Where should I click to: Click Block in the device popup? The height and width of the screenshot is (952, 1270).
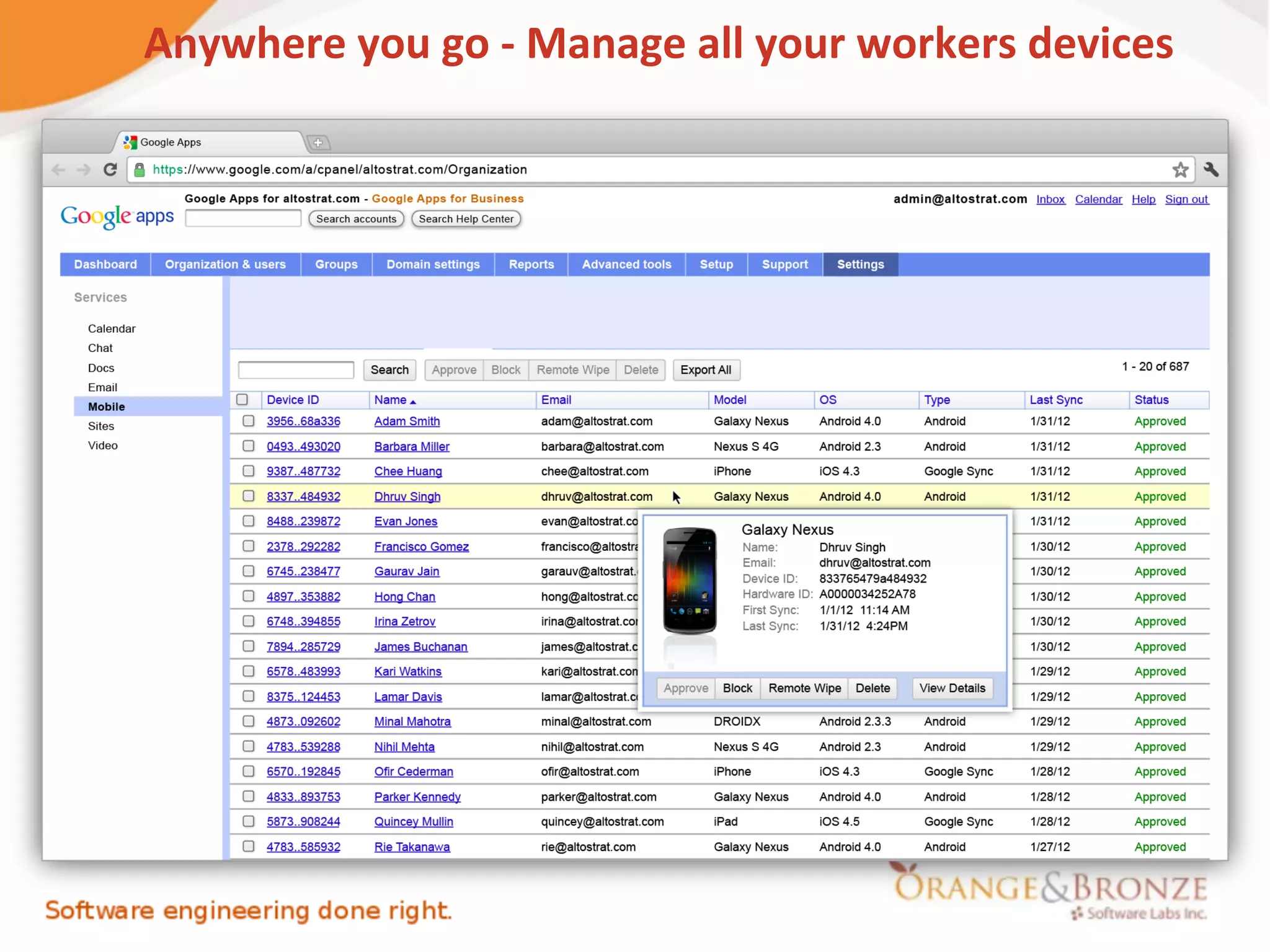click(x=737, y=688)
